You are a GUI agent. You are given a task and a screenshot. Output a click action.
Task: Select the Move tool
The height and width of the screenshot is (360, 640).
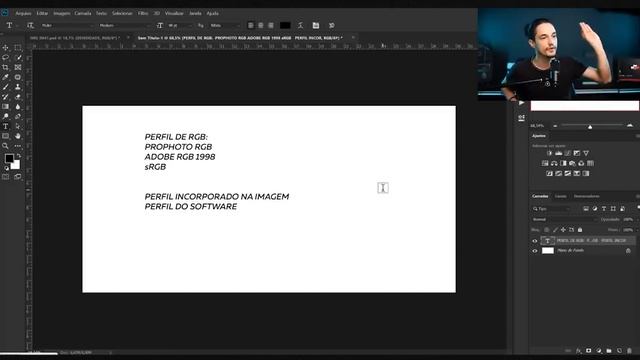point(5,48)
